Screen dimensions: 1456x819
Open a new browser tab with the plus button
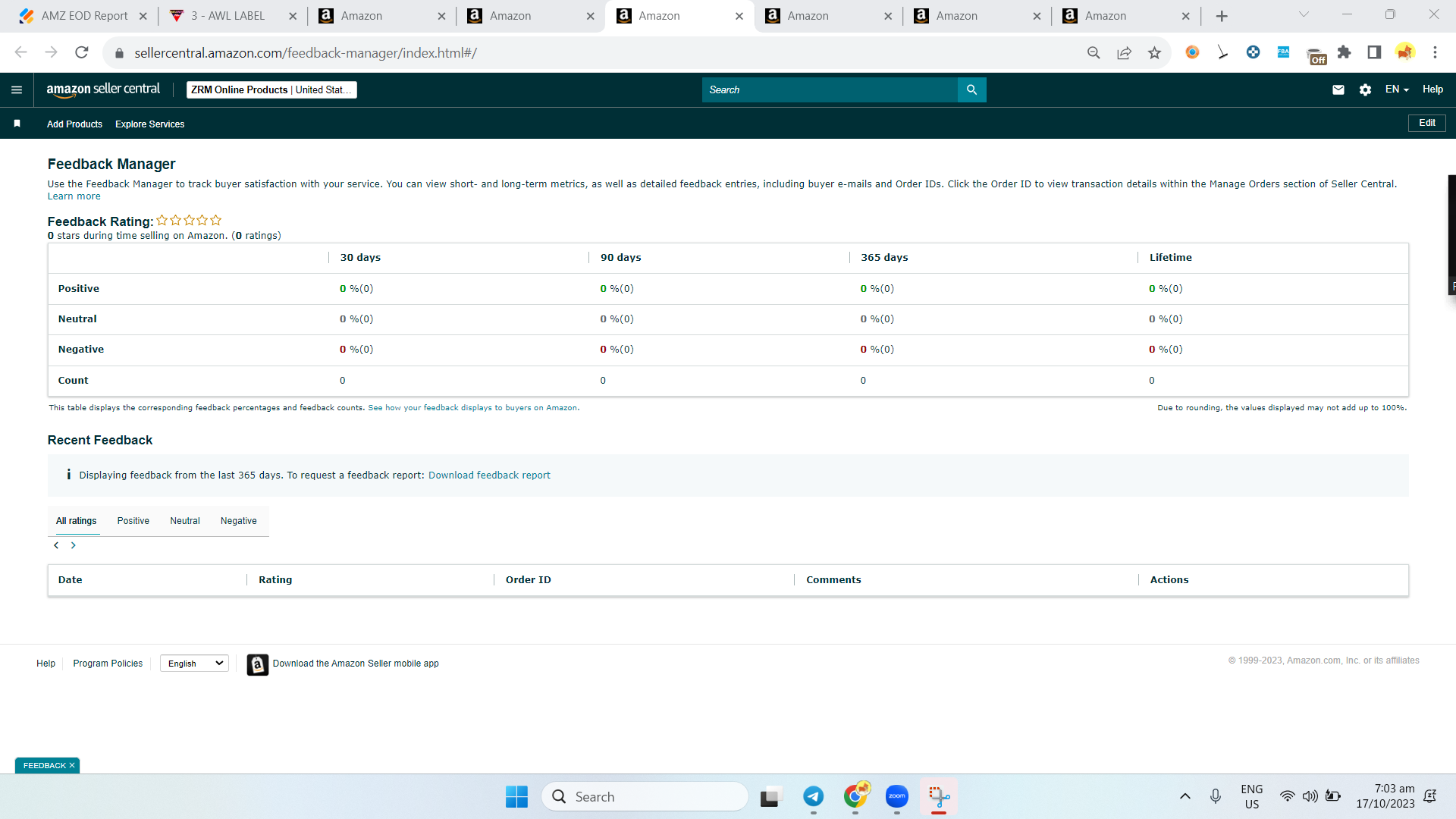[x=1222, y=16]
